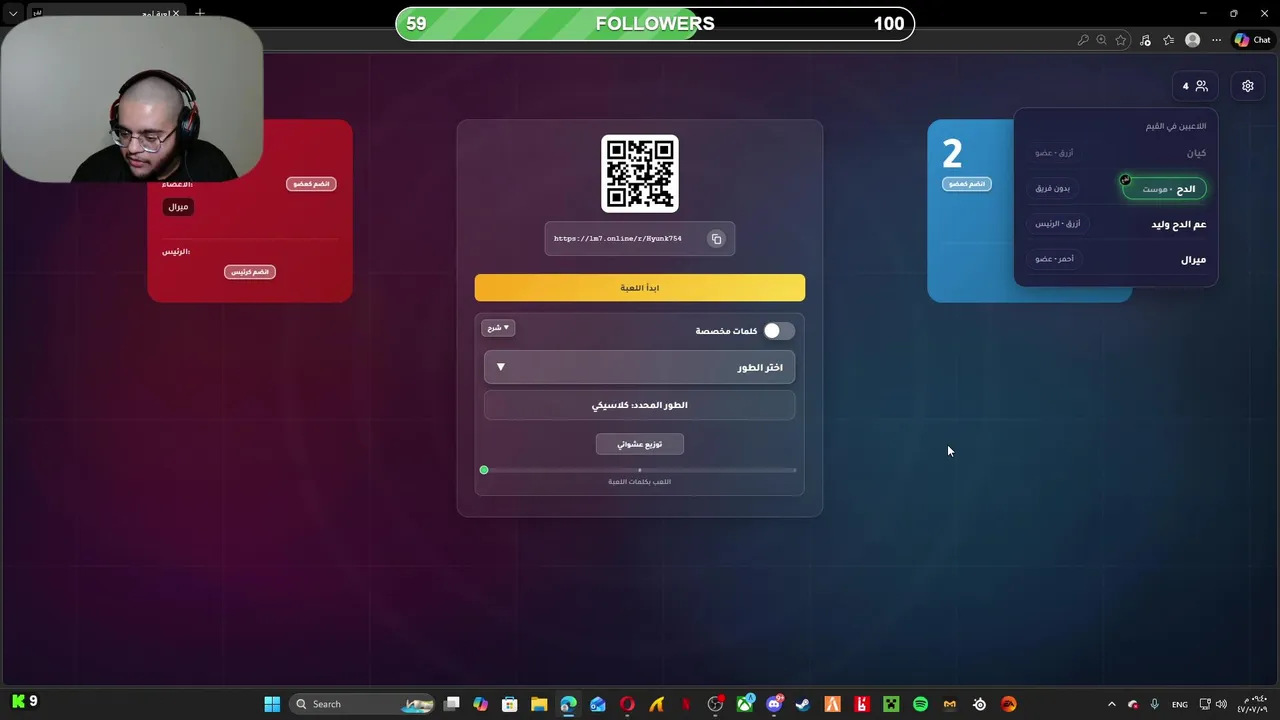Select player عم الدح وليد in the list
The width and height of the screenshot is (1280, 720).
pos(1179,224)
